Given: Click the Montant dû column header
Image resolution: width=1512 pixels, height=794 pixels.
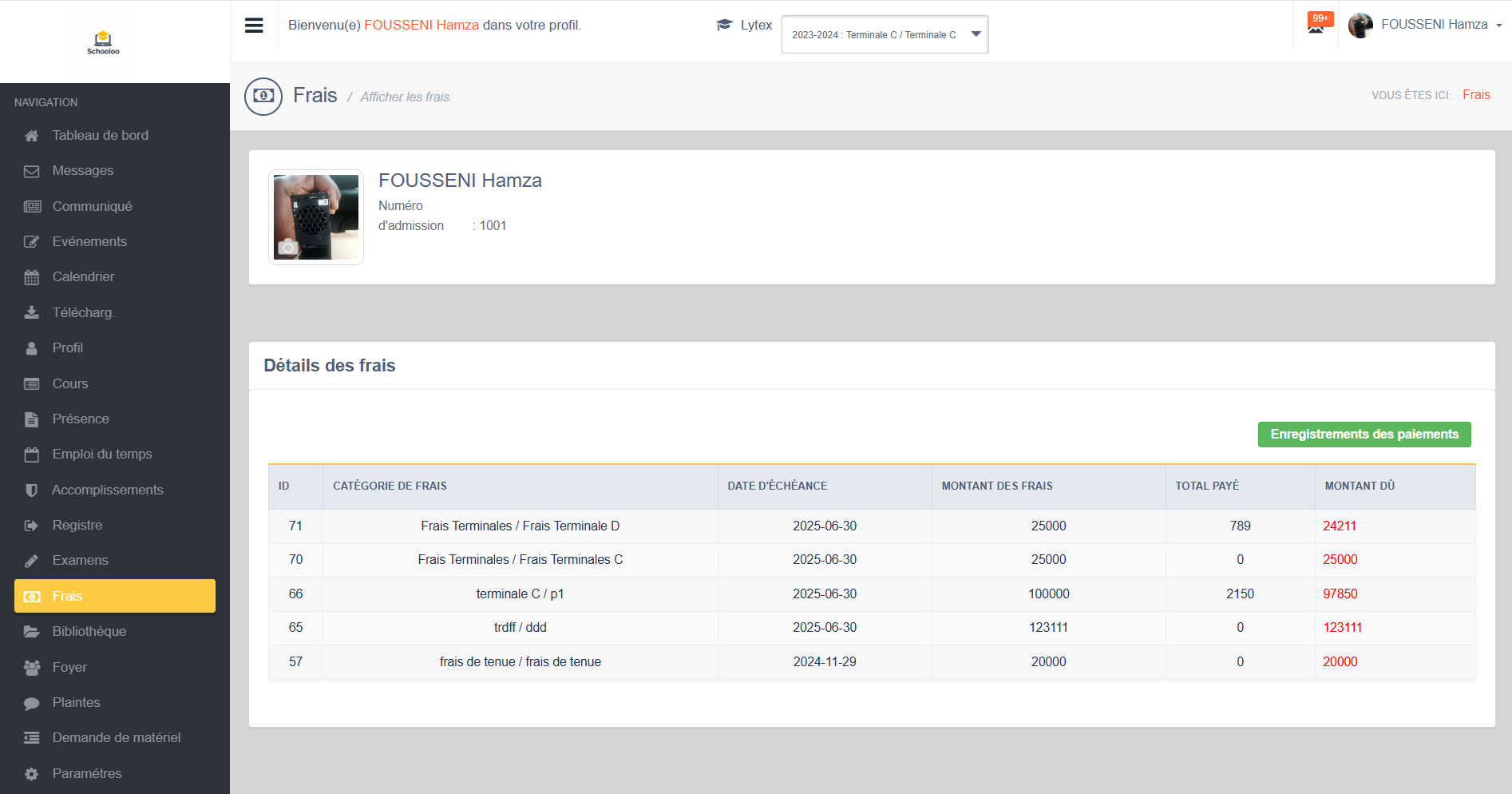Looking at the screenshot, I should (x=1360, y=486).
